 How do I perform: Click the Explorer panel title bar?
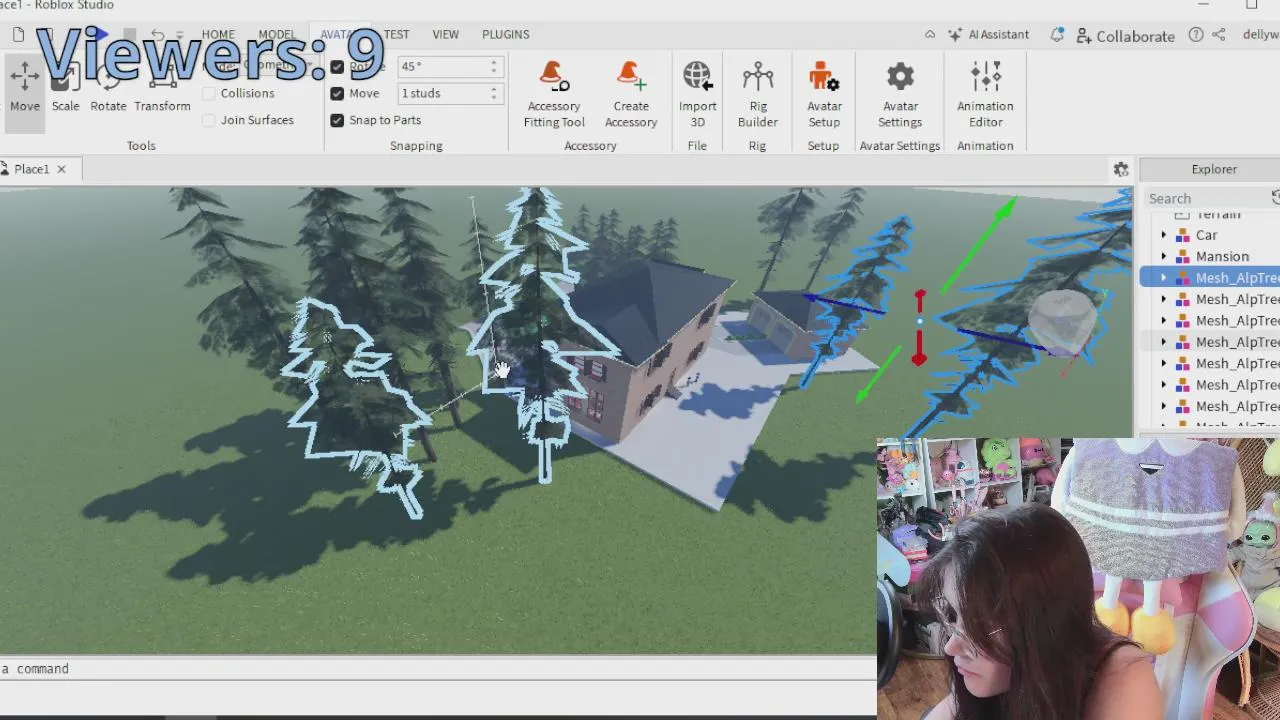[x=1210, y=169]
